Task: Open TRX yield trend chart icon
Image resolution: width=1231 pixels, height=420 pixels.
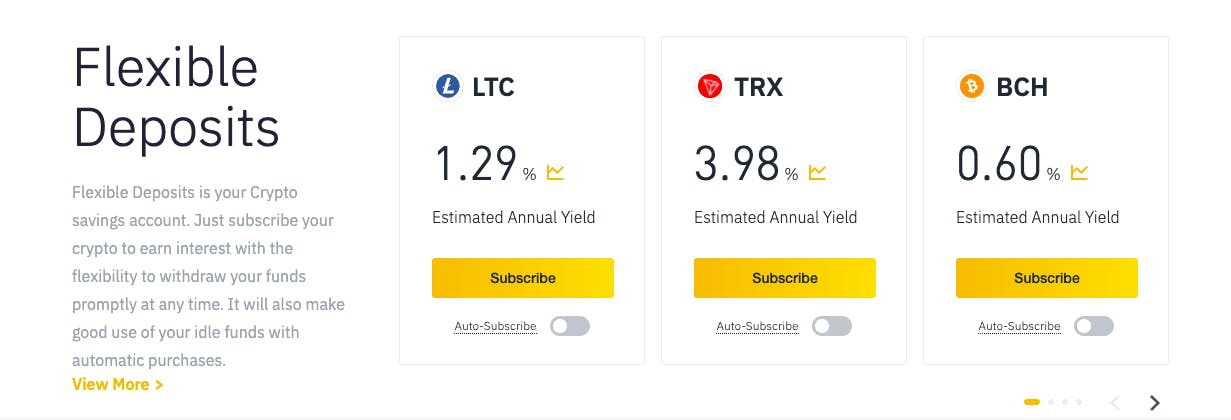Action: point(818,173)
